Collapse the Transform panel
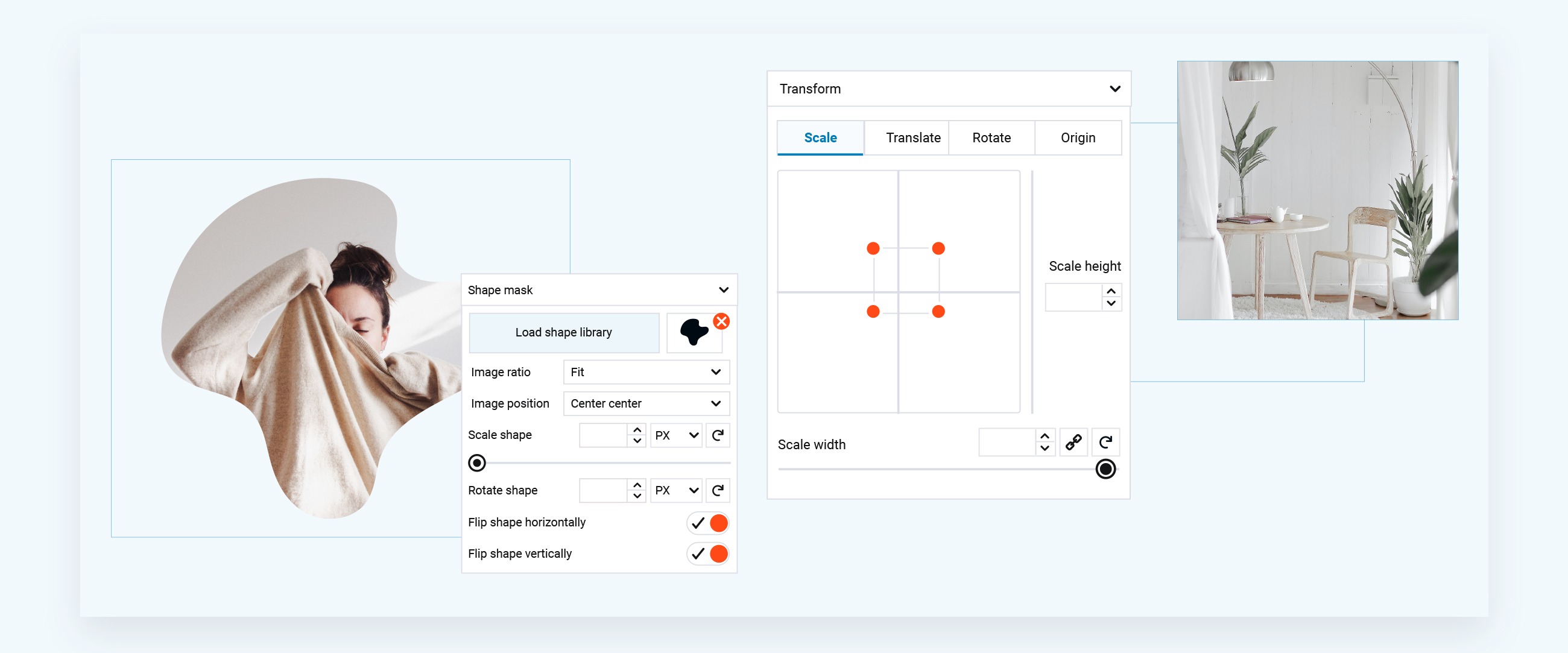Viewport: 1568px width, 653px height. coord(1114,89)
